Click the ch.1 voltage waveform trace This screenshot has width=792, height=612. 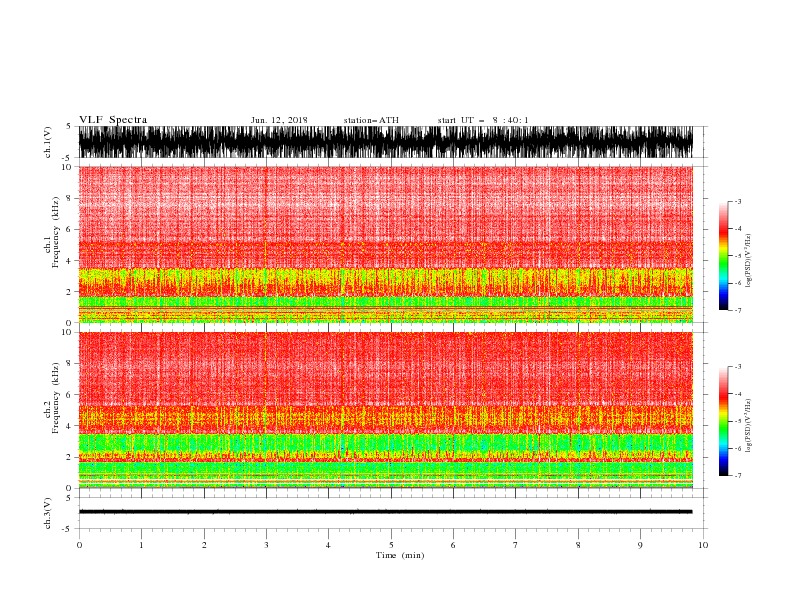pyautogui.click(x=385, y=142)
